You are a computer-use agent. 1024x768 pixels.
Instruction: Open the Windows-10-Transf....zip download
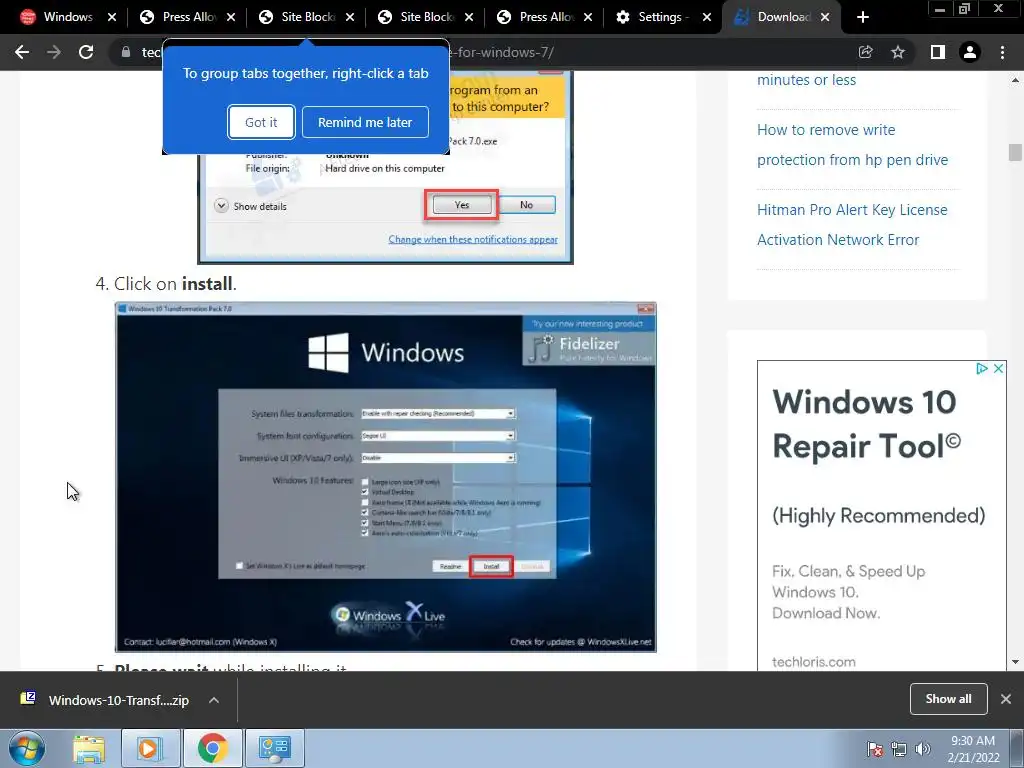click(x=118, y=700)
